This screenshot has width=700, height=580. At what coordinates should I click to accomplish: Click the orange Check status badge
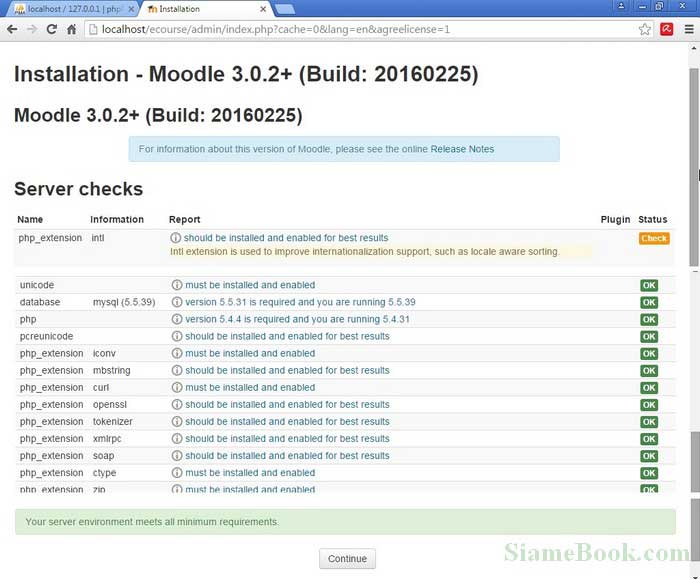pos(654,238)
